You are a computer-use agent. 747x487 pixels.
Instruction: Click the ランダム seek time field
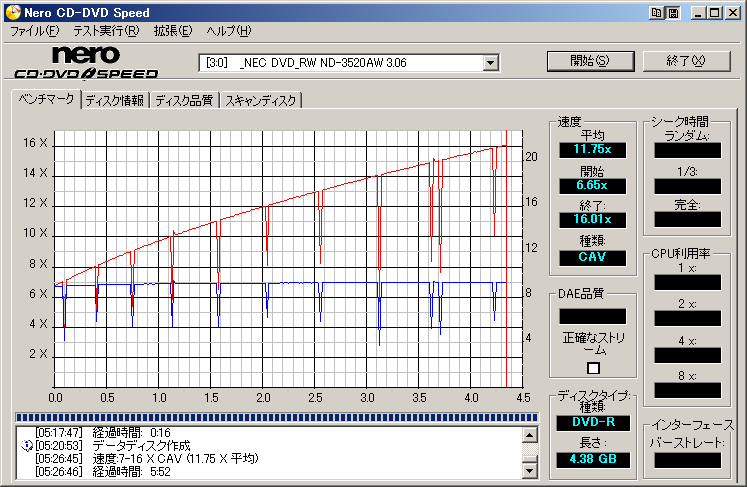tap(687, 151)
